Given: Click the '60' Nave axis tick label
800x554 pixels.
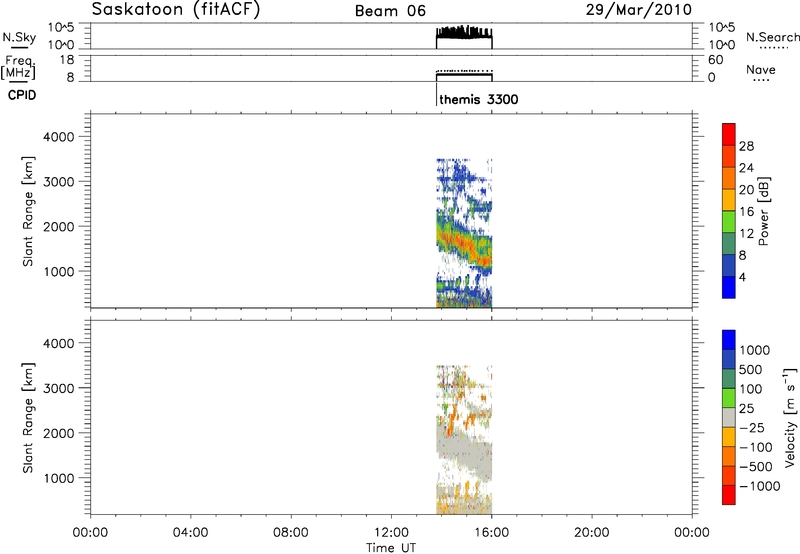Looking at the screenshot, I should point(715,60).
